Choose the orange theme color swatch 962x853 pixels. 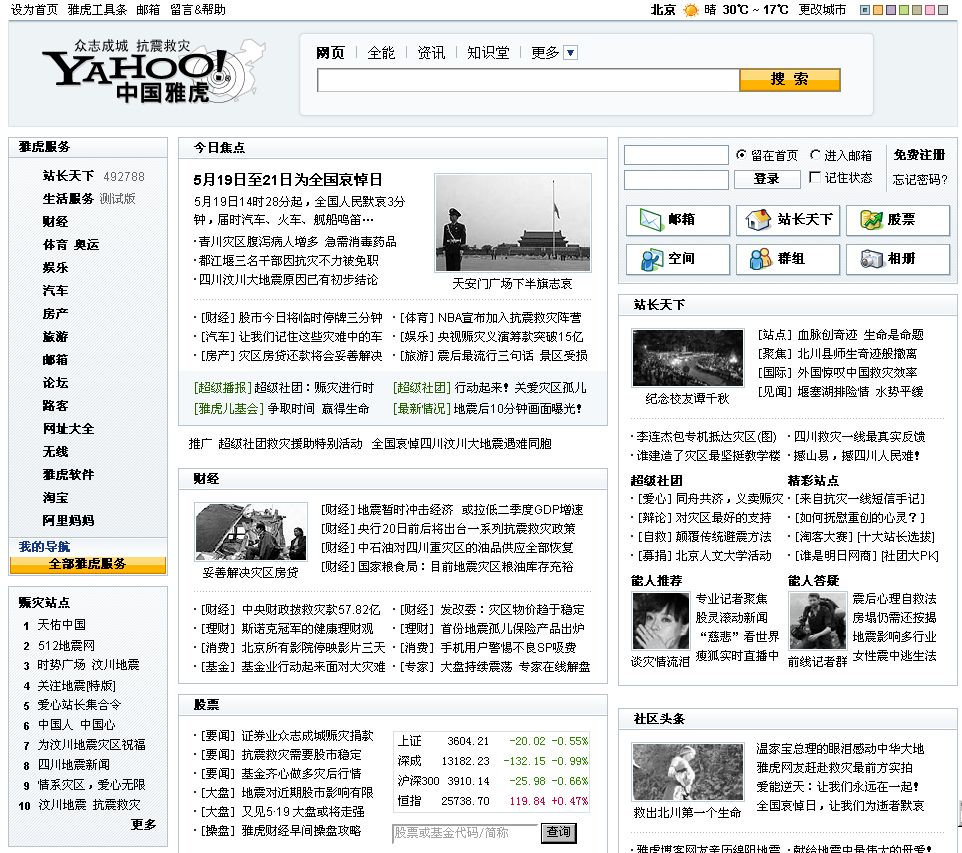pos(878,10)
